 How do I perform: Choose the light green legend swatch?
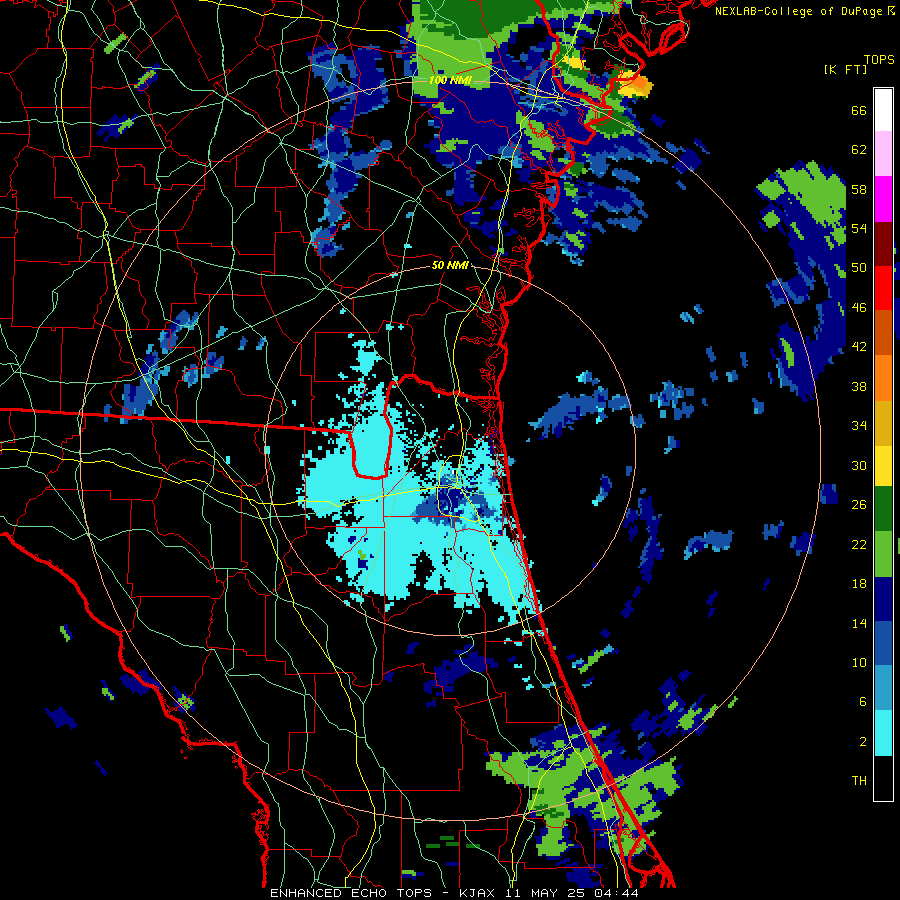click(883, 554)
